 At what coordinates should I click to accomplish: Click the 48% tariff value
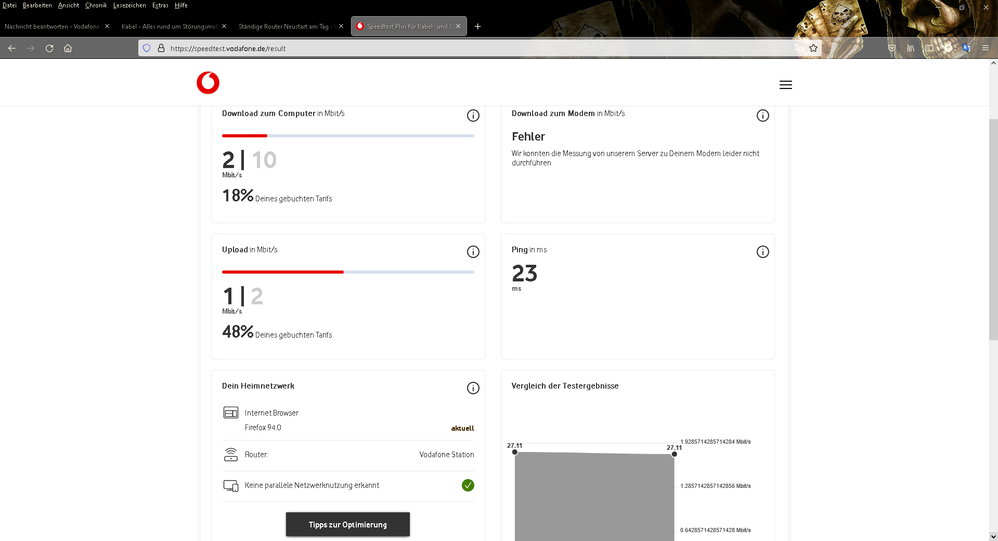[237, 332]
